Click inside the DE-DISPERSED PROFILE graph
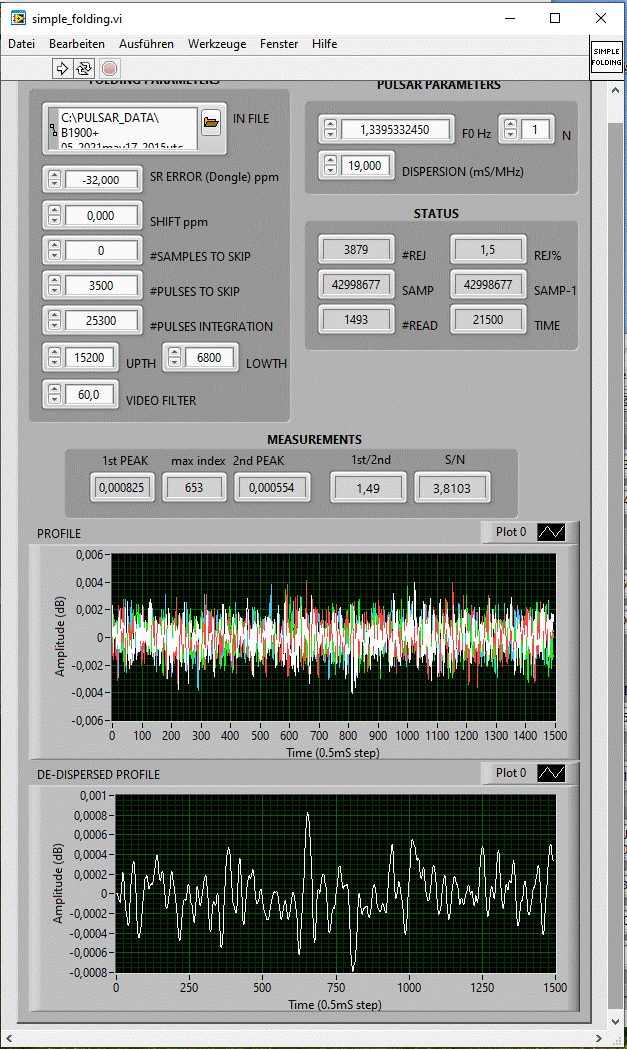627x1049 pixels. pos(336,884)
